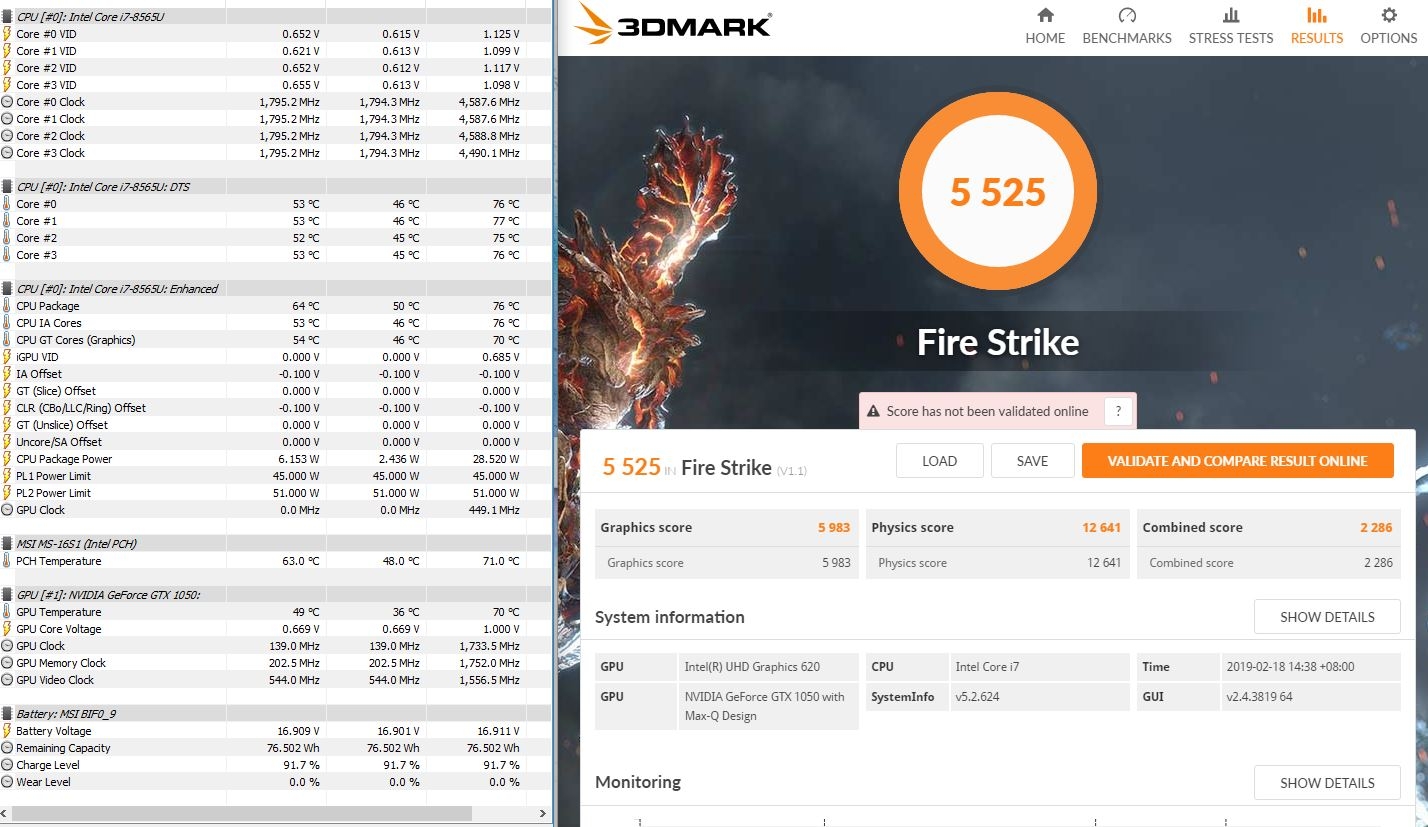
Task: Click the sensor list right scroll arrow
Action: 544,814
